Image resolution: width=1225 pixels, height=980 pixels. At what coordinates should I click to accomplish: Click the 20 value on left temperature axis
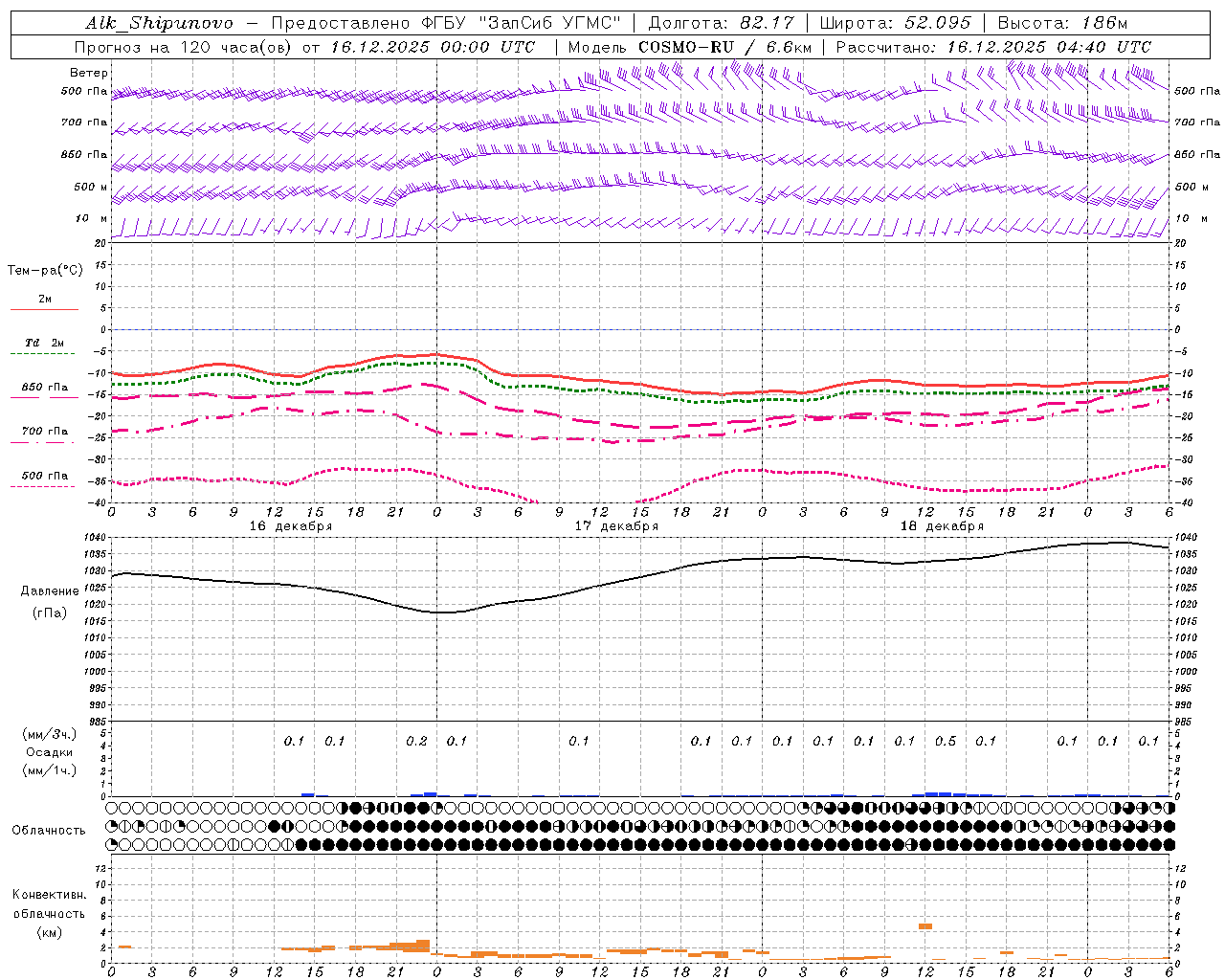[101, 243]
